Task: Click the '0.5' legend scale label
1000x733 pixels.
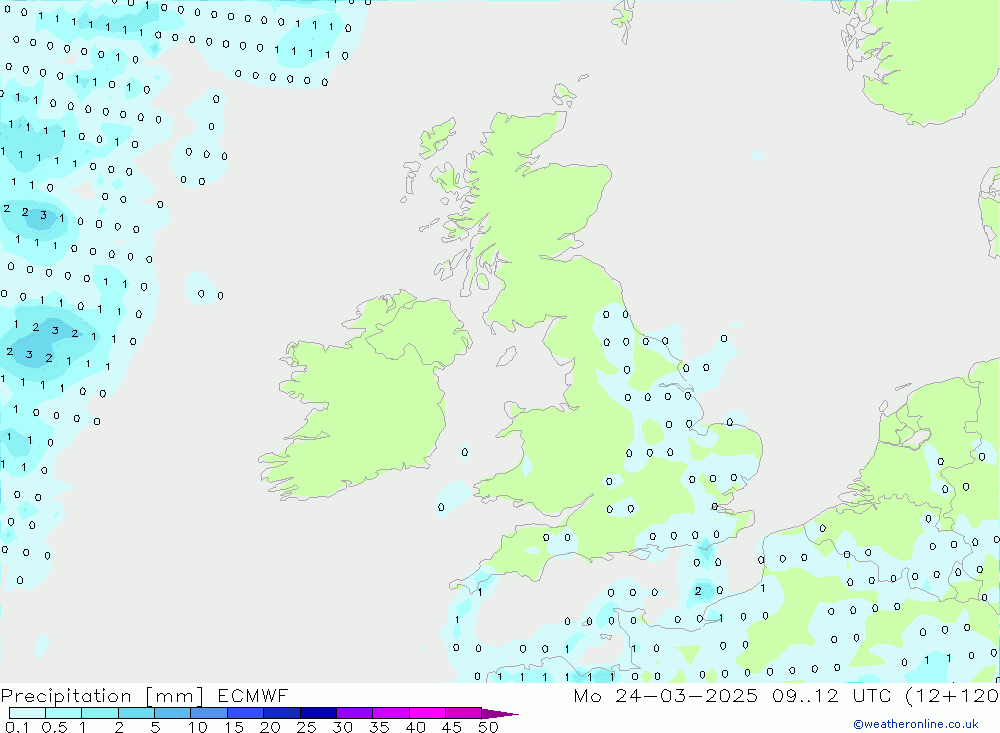Action: [54, 727]
